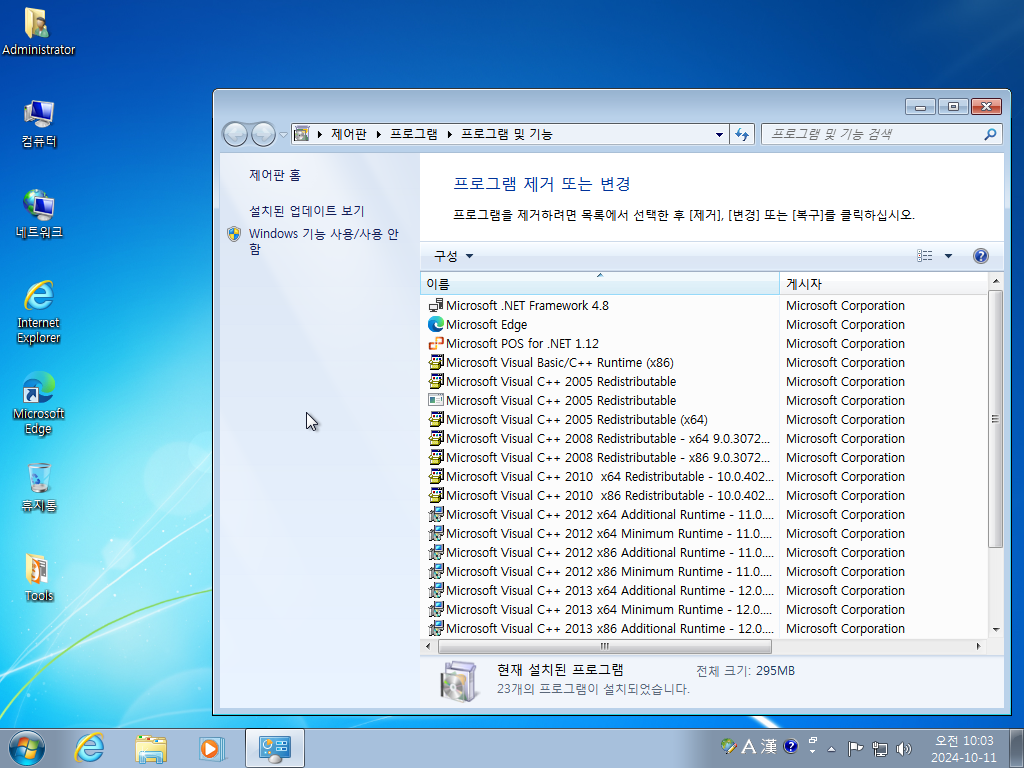The width and height of the screenshot is (1024, 768).
Task: Click 프로그램 breadcrumb segment
Action: click(413, 134)
